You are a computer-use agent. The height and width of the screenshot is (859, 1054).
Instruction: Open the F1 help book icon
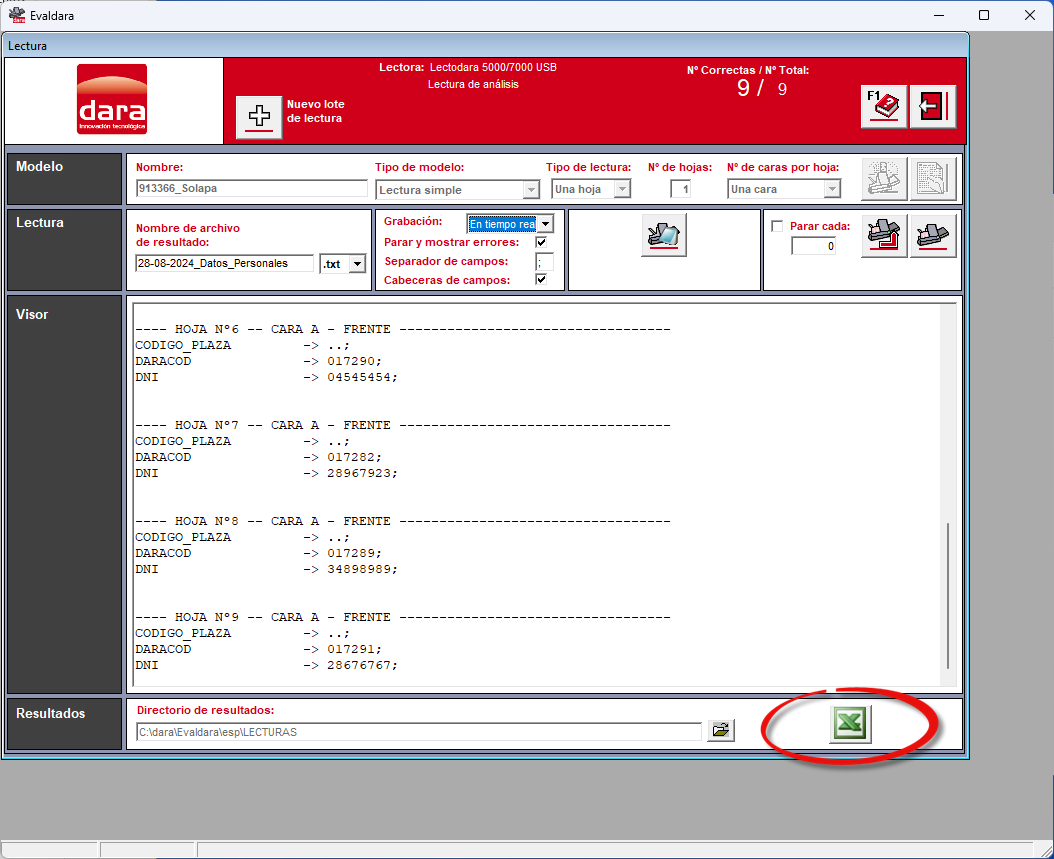pos(884,106)
